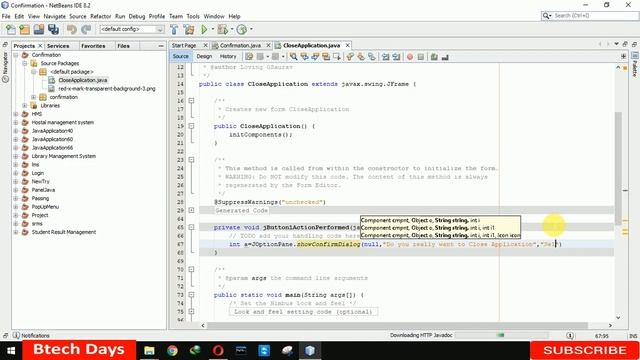
Task: Open the Refactor menu
Action: (x=100, y=16)
